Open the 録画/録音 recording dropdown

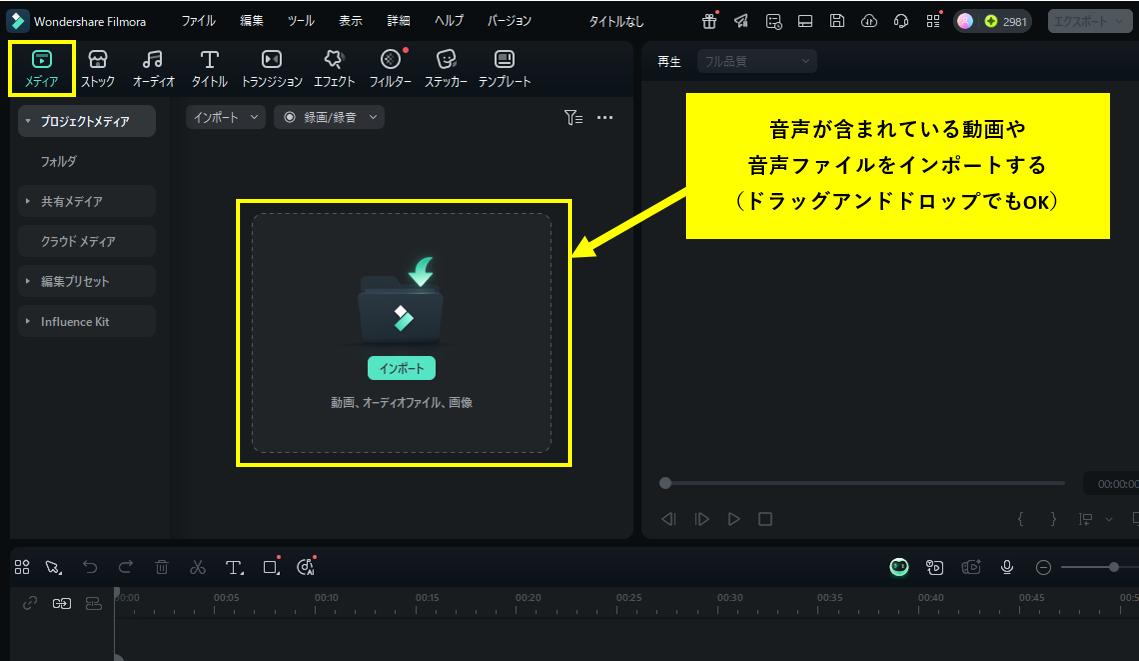tap(329, 116)
